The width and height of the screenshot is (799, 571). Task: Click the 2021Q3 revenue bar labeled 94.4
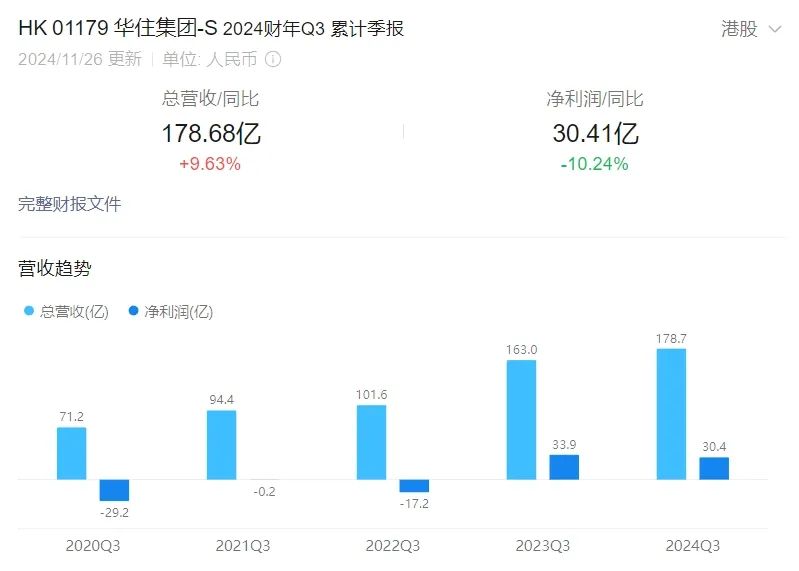[221, 444]
